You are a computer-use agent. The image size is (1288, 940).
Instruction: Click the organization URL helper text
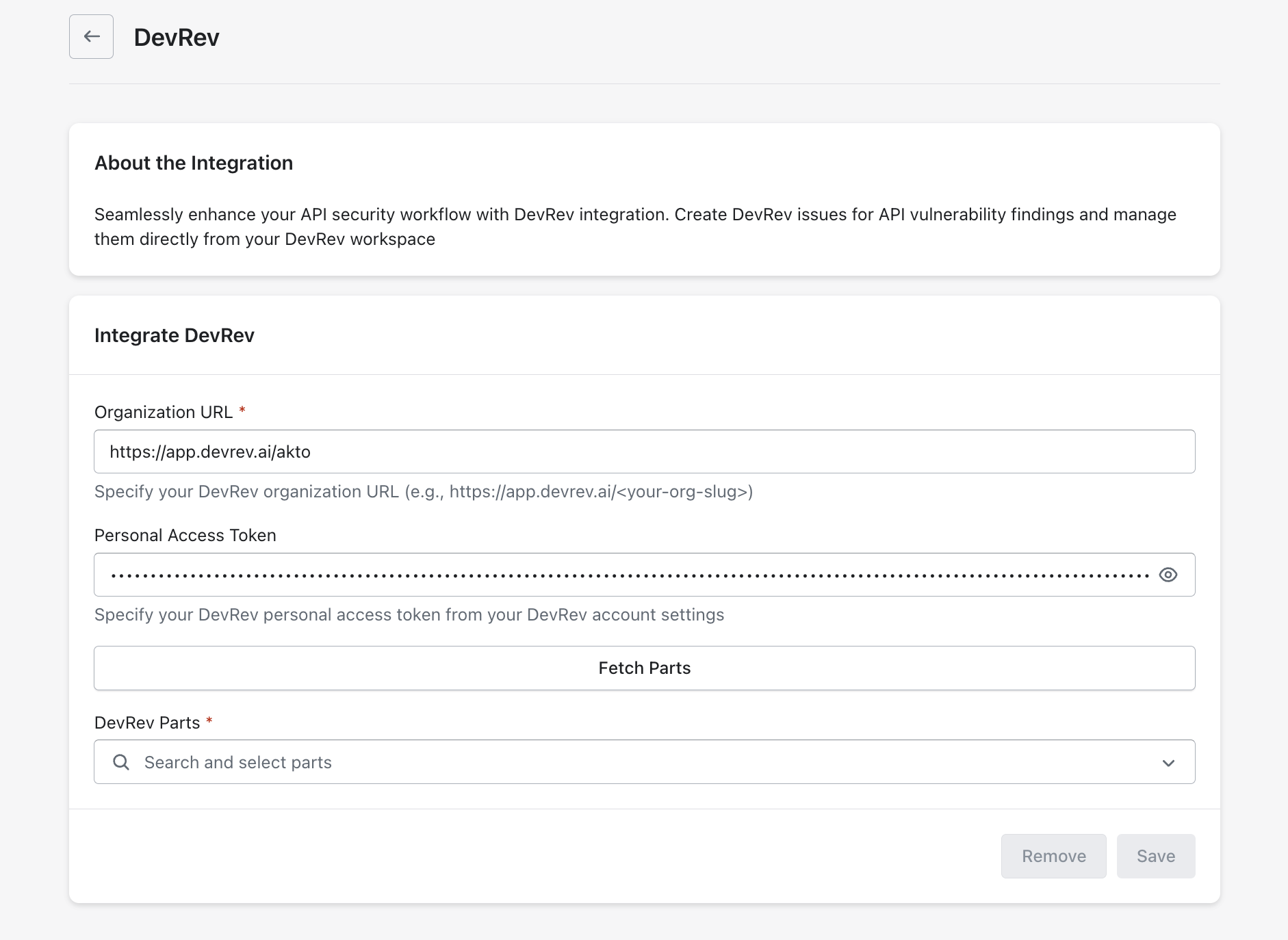click(424, 492)
